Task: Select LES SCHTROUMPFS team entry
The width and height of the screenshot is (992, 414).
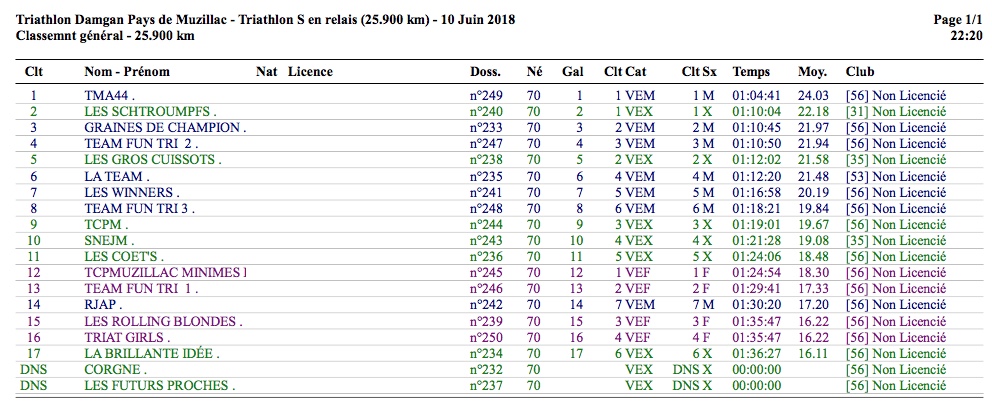Action: 150,112
